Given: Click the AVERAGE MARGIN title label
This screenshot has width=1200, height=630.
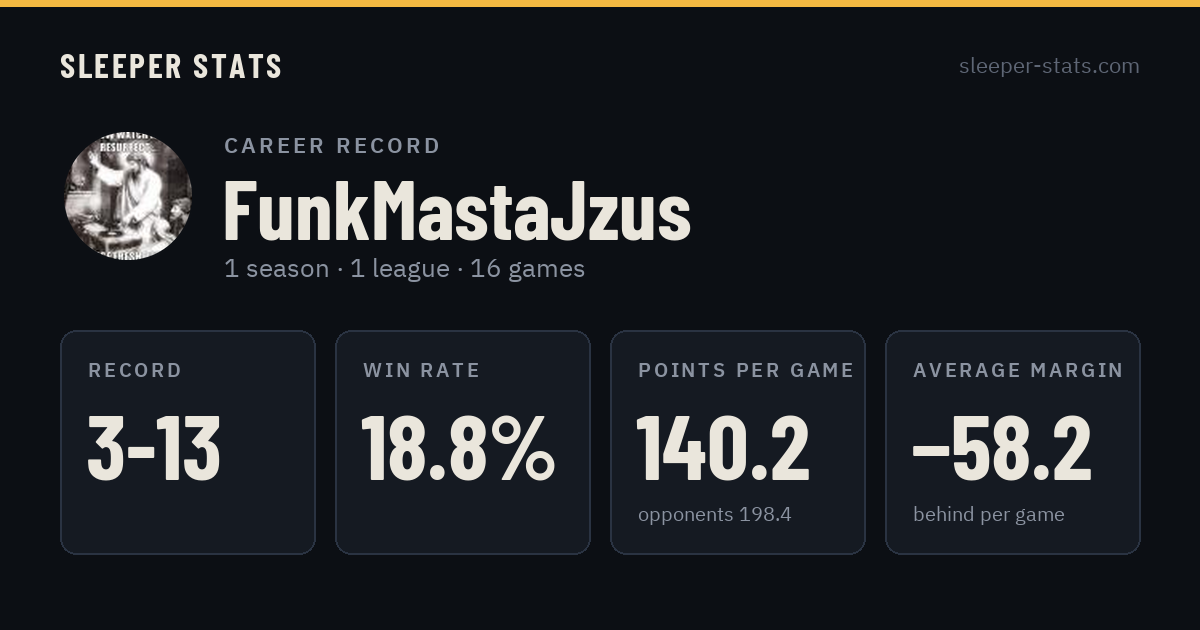Looking at the screenshot, I should click(1018, 371).
